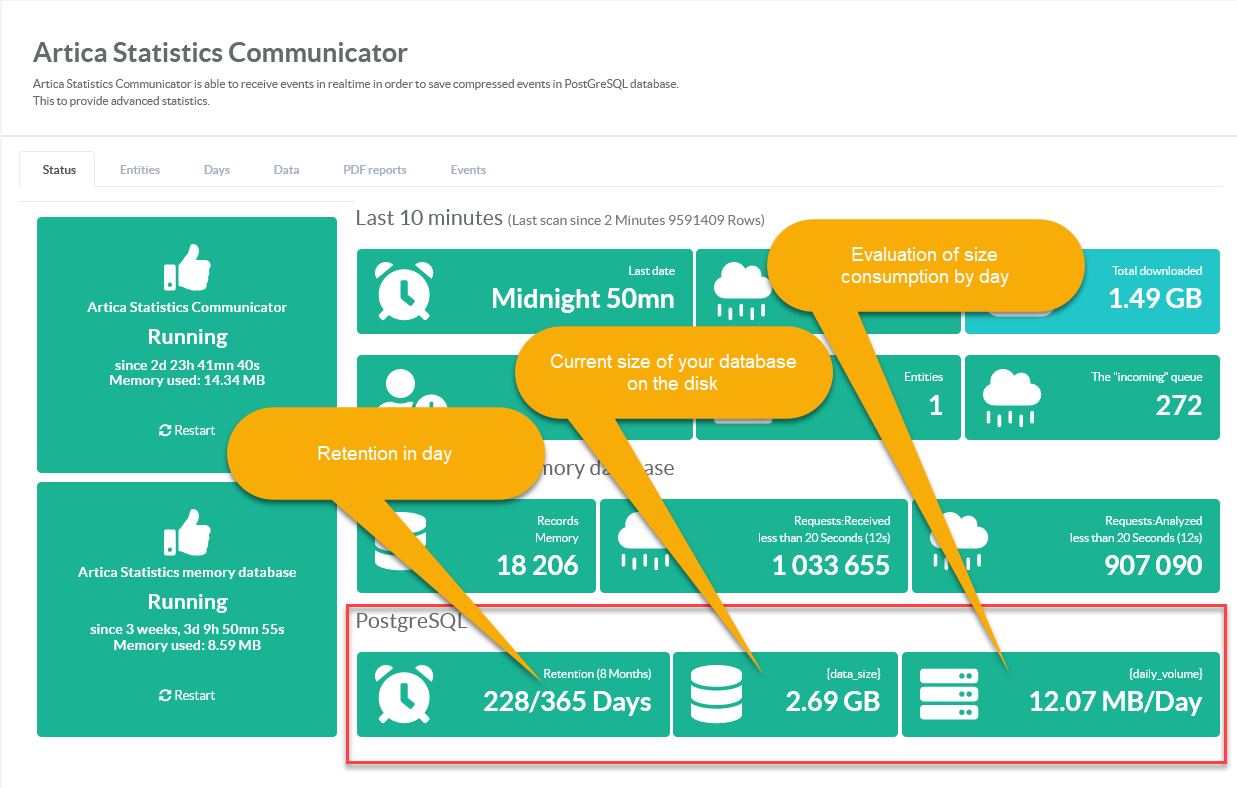1237x788 pixels.
Task: Click the alarm clock icon in Retention tile
Action: coord(405,694)
